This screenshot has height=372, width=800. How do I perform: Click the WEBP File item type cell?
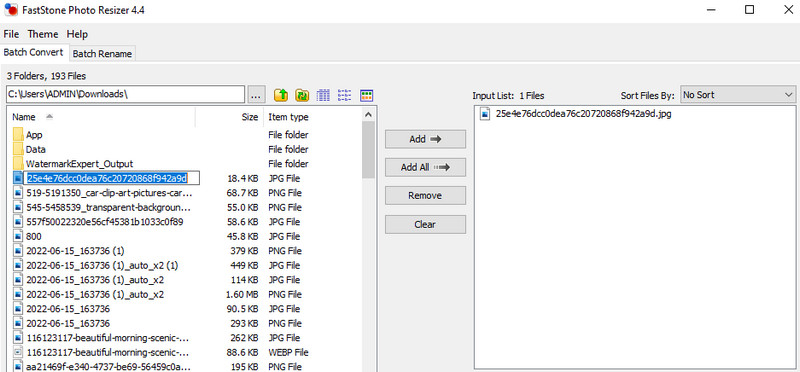pos(288,352)
